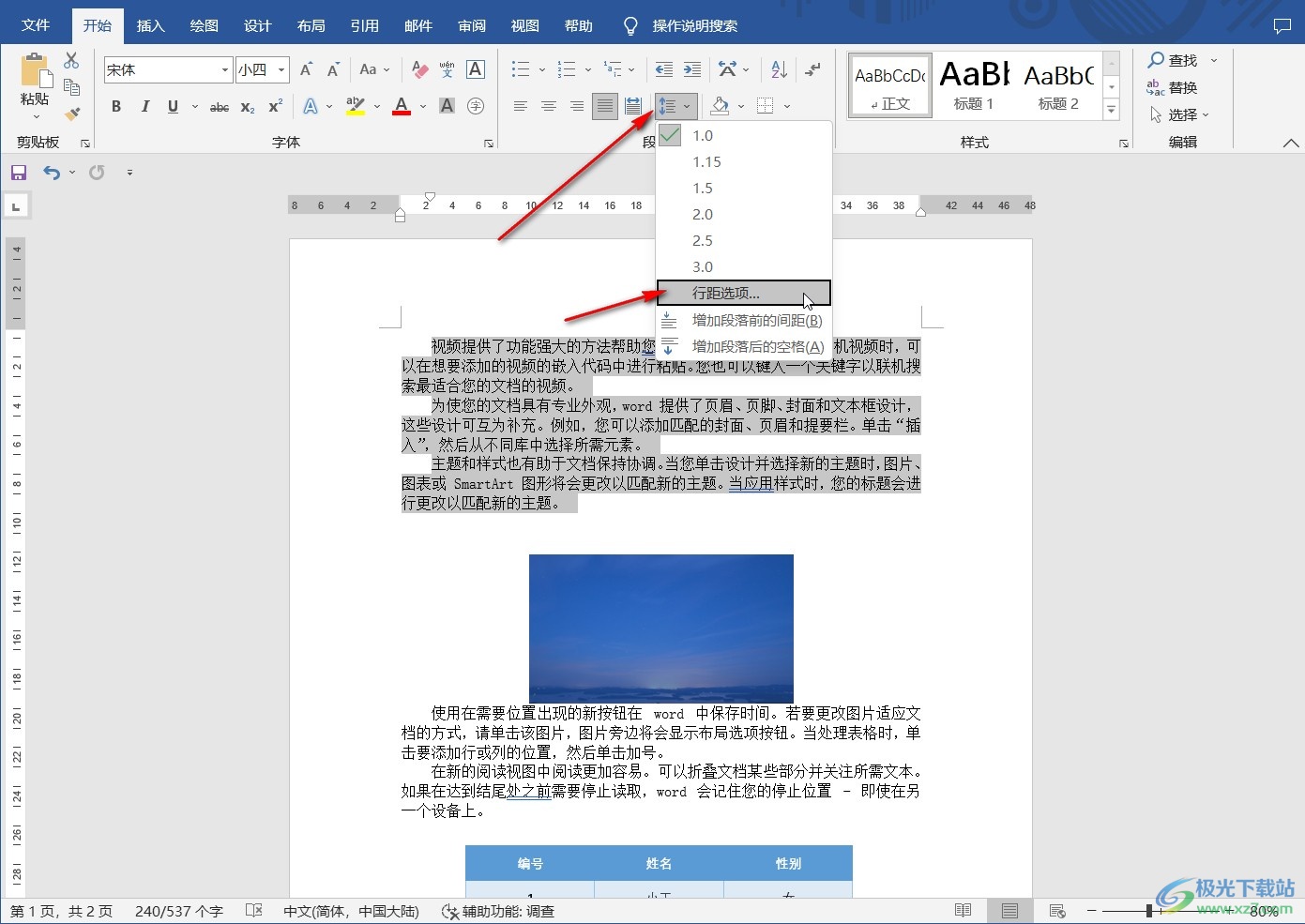Clear all formatting on selected text

point(418,68)
